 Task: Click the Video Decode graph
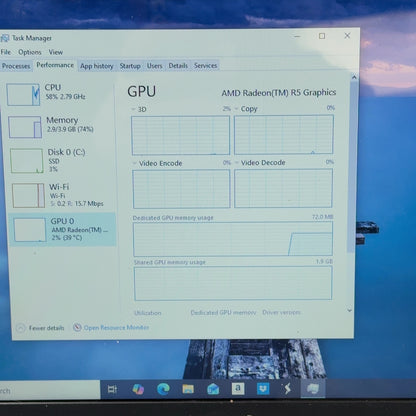[x=283, y=188]
